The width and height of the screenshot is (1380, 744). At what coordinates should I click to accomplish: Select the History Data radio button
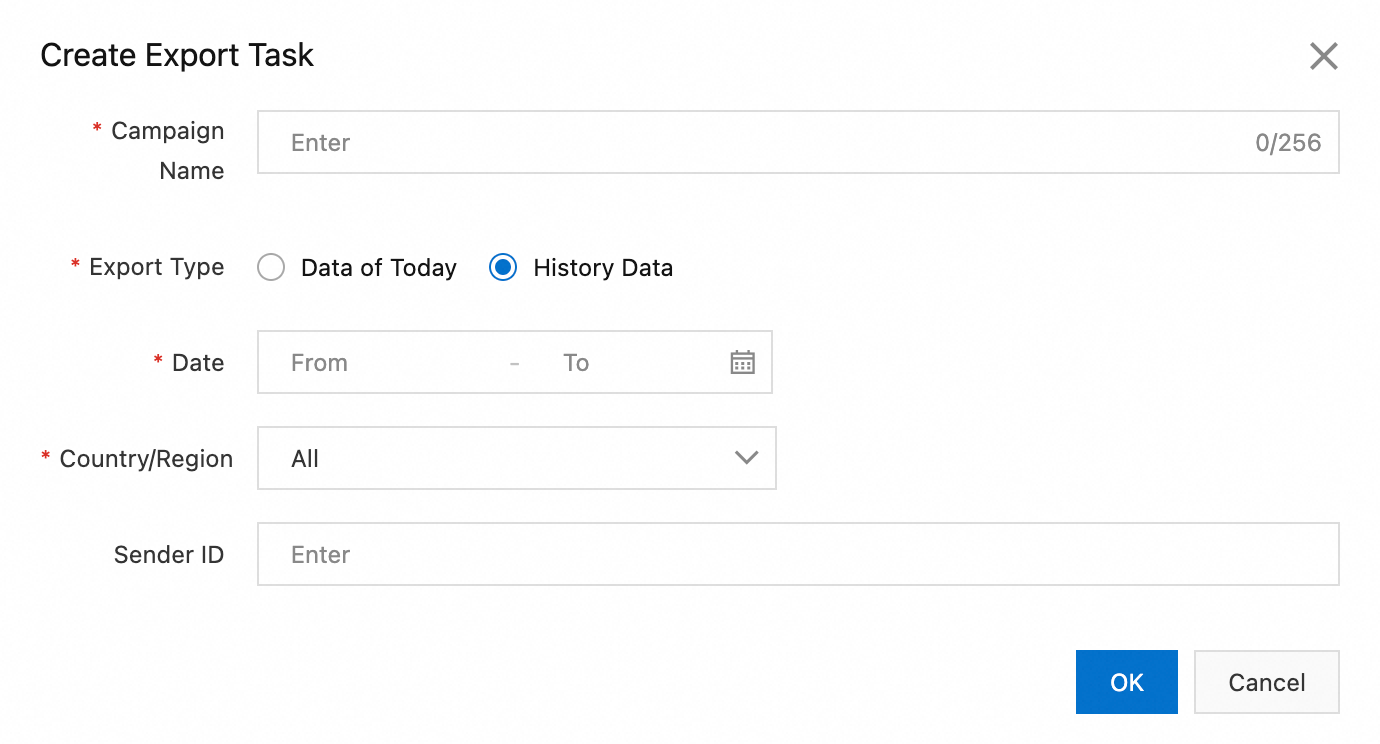(x=503, y=268)
